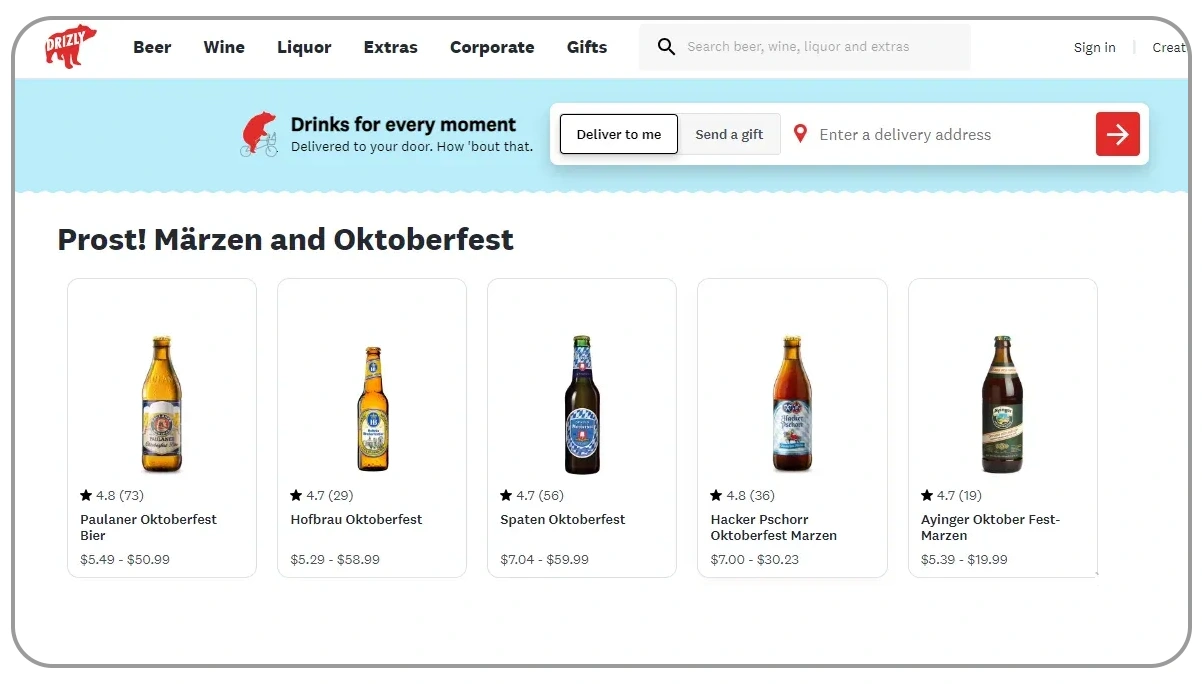Click the Sign in link
The height and width of the screenshot is (684, 1202).
click(x=1094, y=47)
